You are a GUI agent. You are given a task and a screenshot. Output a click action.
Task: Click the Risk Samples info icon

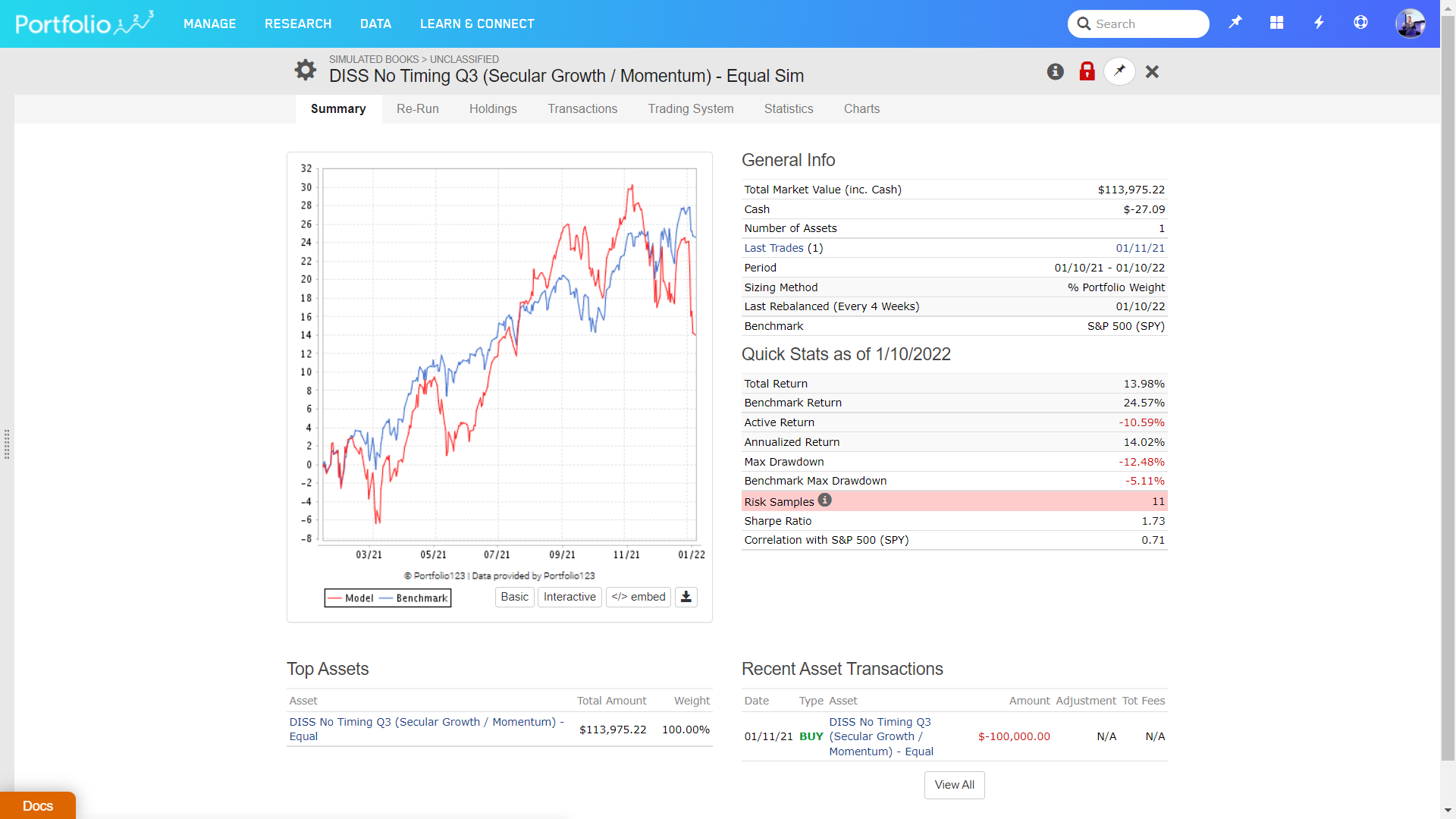[825, 500]
